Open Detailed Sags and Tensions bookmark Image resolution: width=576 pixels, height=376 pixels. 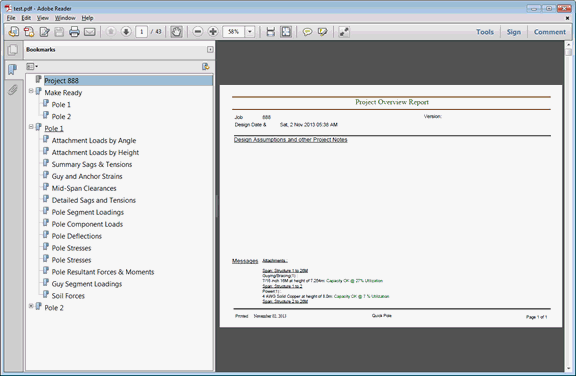(x=94, y=200)
